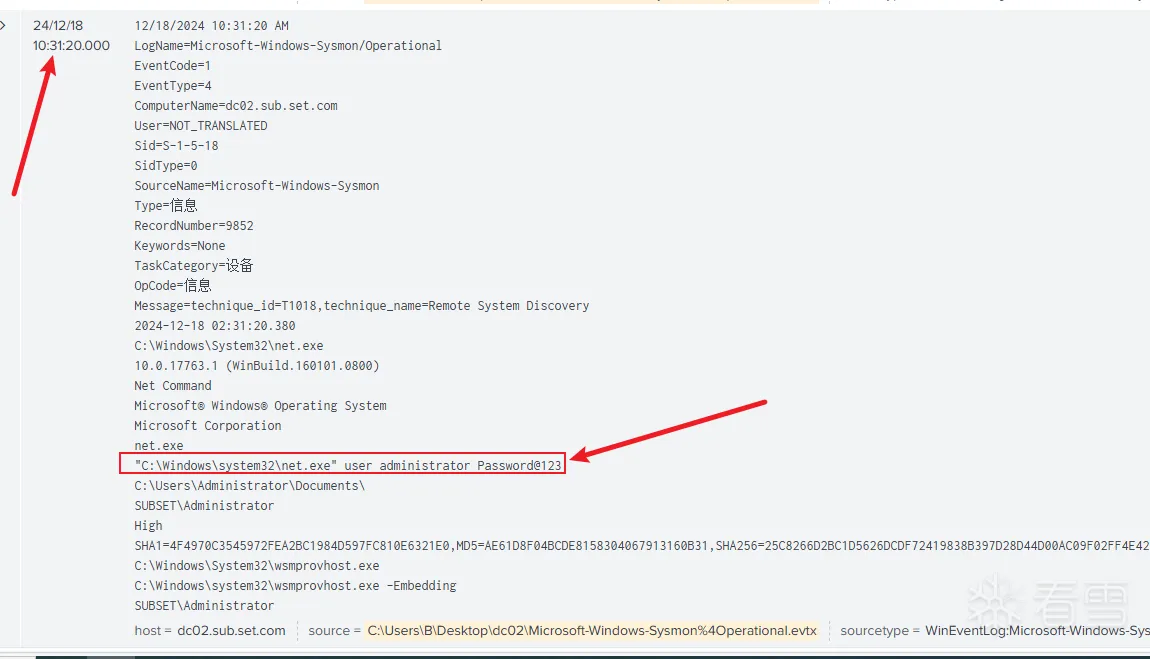Screen dimensions: 1150x659
Task: Click Microsoft Windows Operating System line
Action: click(260, 405)
